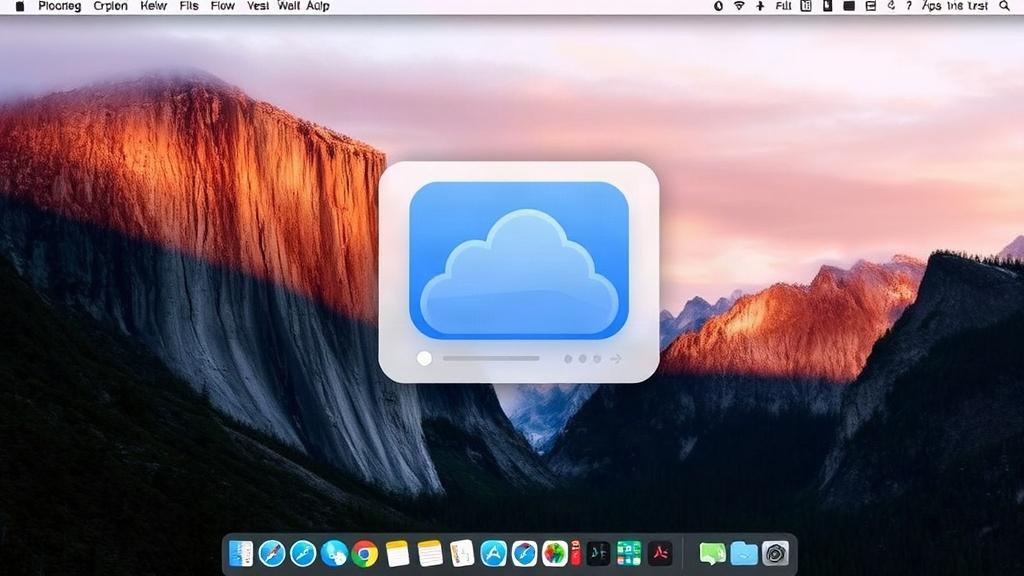Launch the gray camera icon in dock
This screenshot has height=576, width=1024.
pos(775,554)
